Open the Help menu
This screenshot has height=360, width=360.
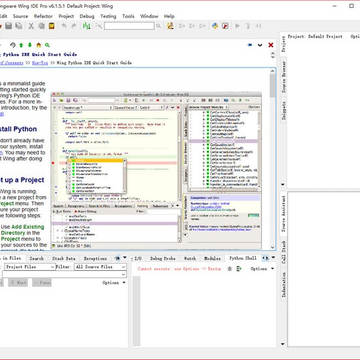[x=169, y=16]
